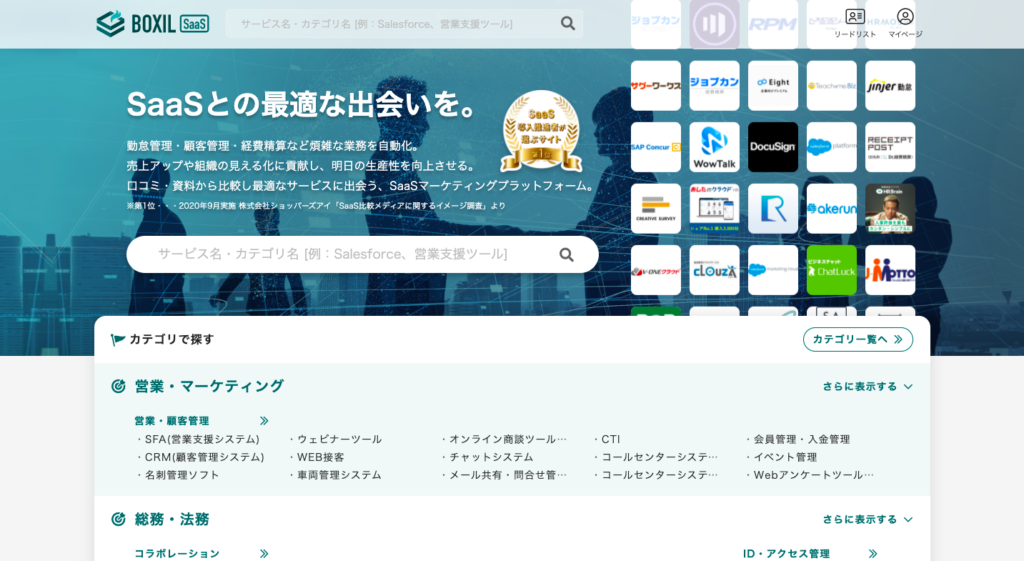
Task: Click the BOXIL SaaS logo
Action: click(153, 24)
